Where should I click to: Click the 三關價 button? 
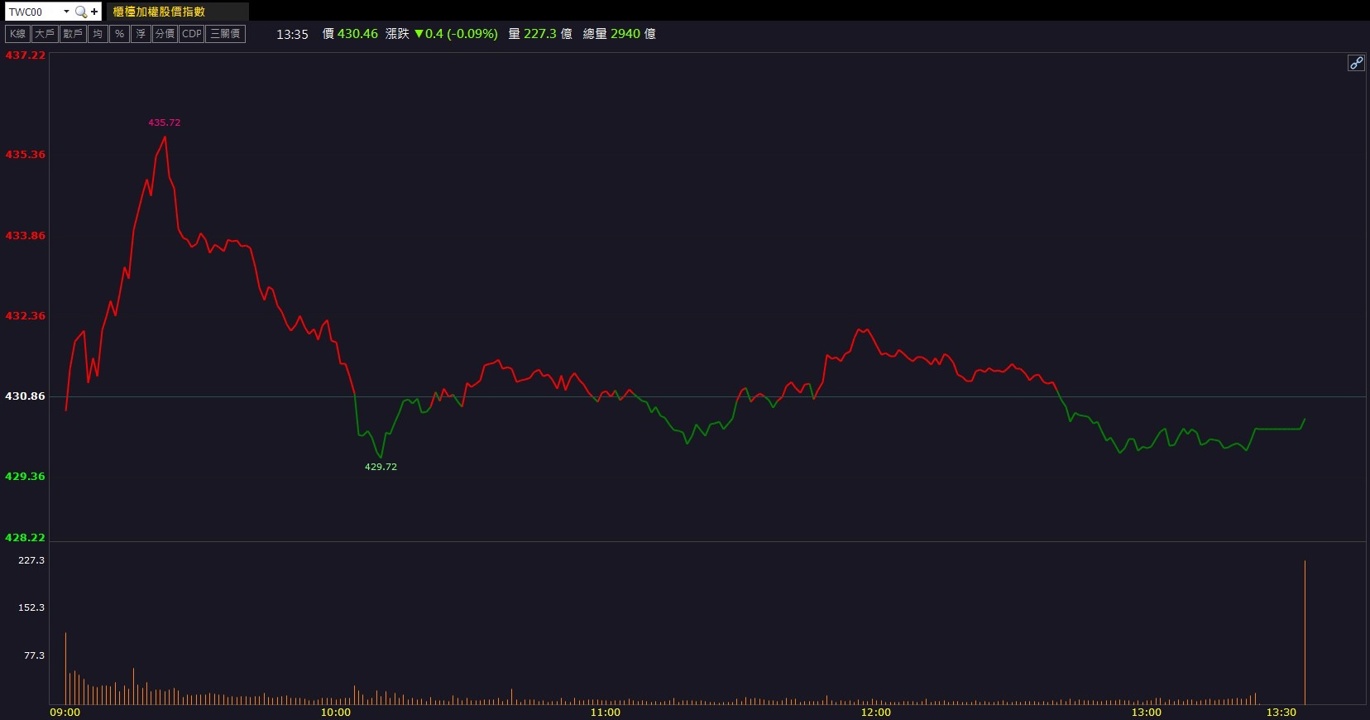tap(225, 34)
